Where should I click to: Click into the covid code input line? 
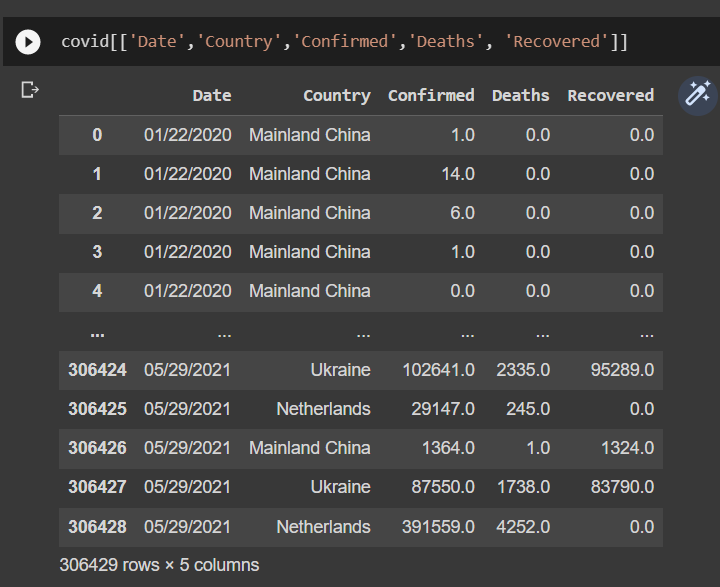point(344,42)
